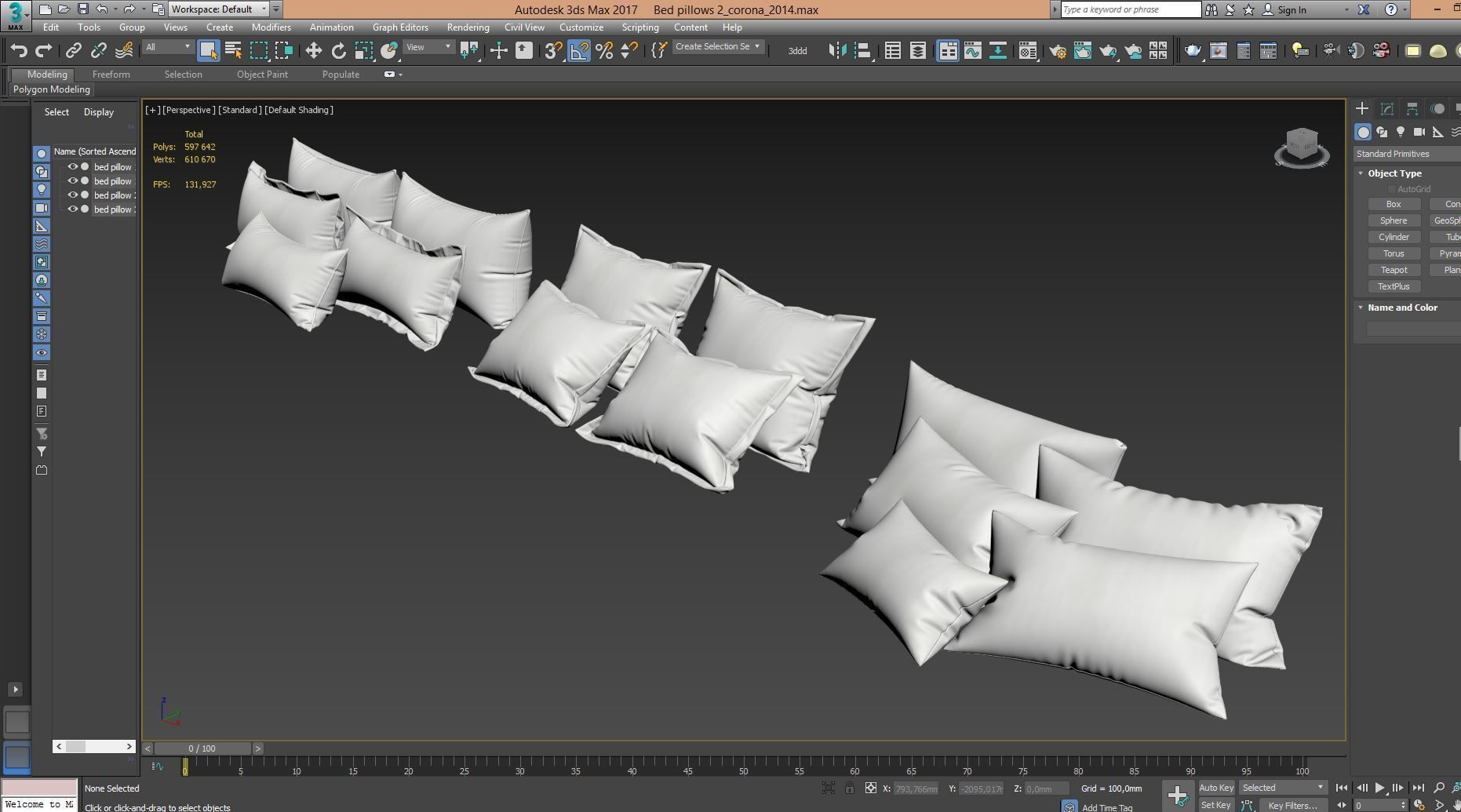The image size is (1461, 812).
Task: Toggle Angle Snap on the toolbar
Action: [x=578, y=51]
